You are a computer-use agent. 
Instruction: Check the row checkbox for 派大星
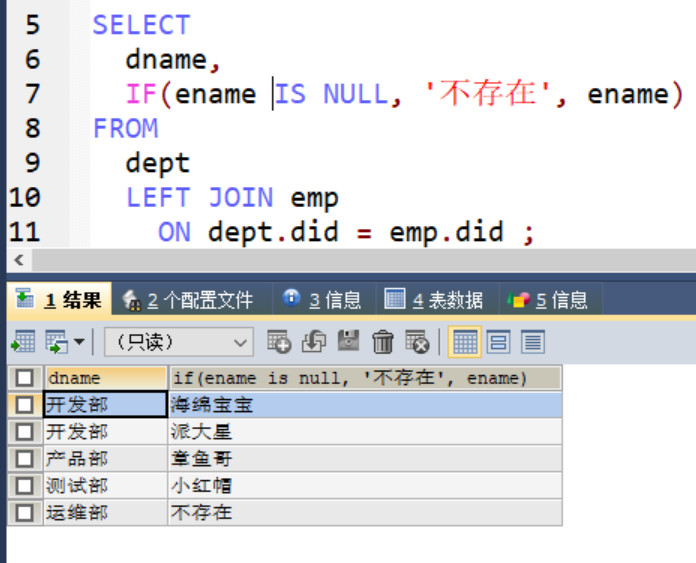click(24, 432)
